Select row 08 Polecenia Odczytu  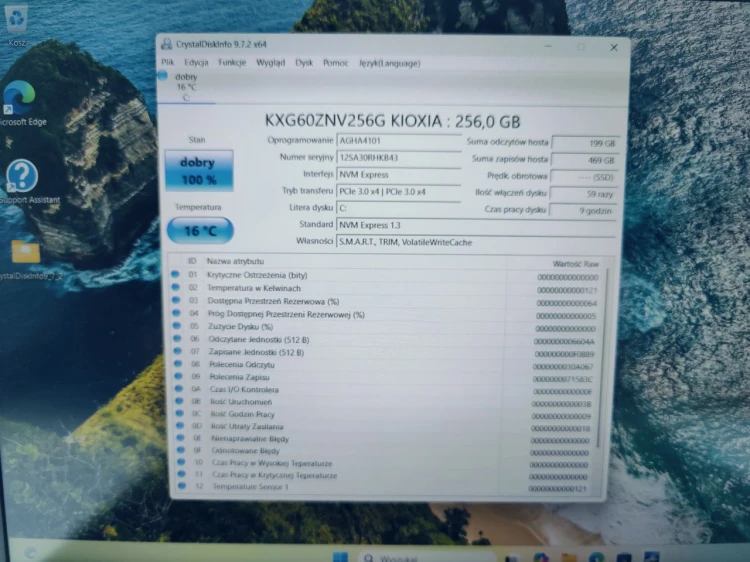coord(385,365)
